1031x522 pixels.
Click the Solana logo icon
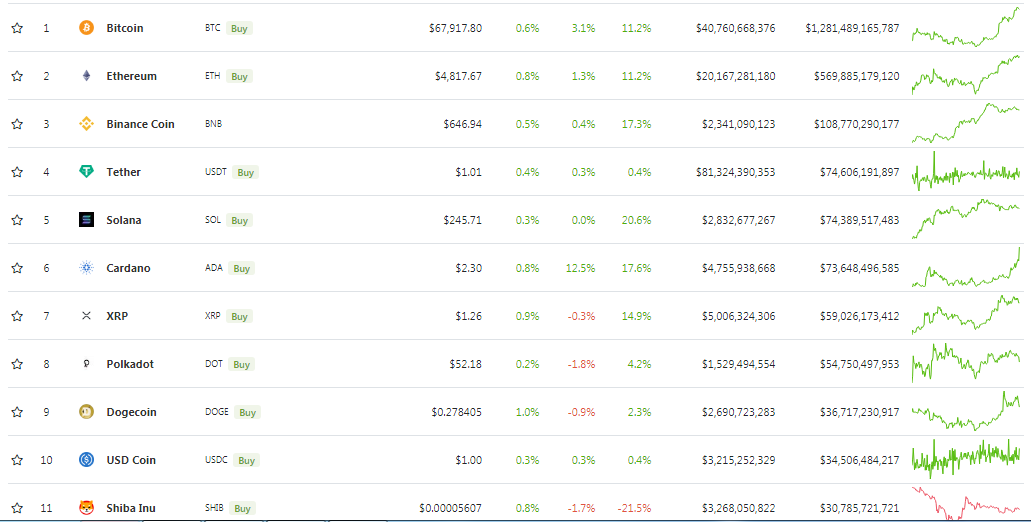point(86,220)
